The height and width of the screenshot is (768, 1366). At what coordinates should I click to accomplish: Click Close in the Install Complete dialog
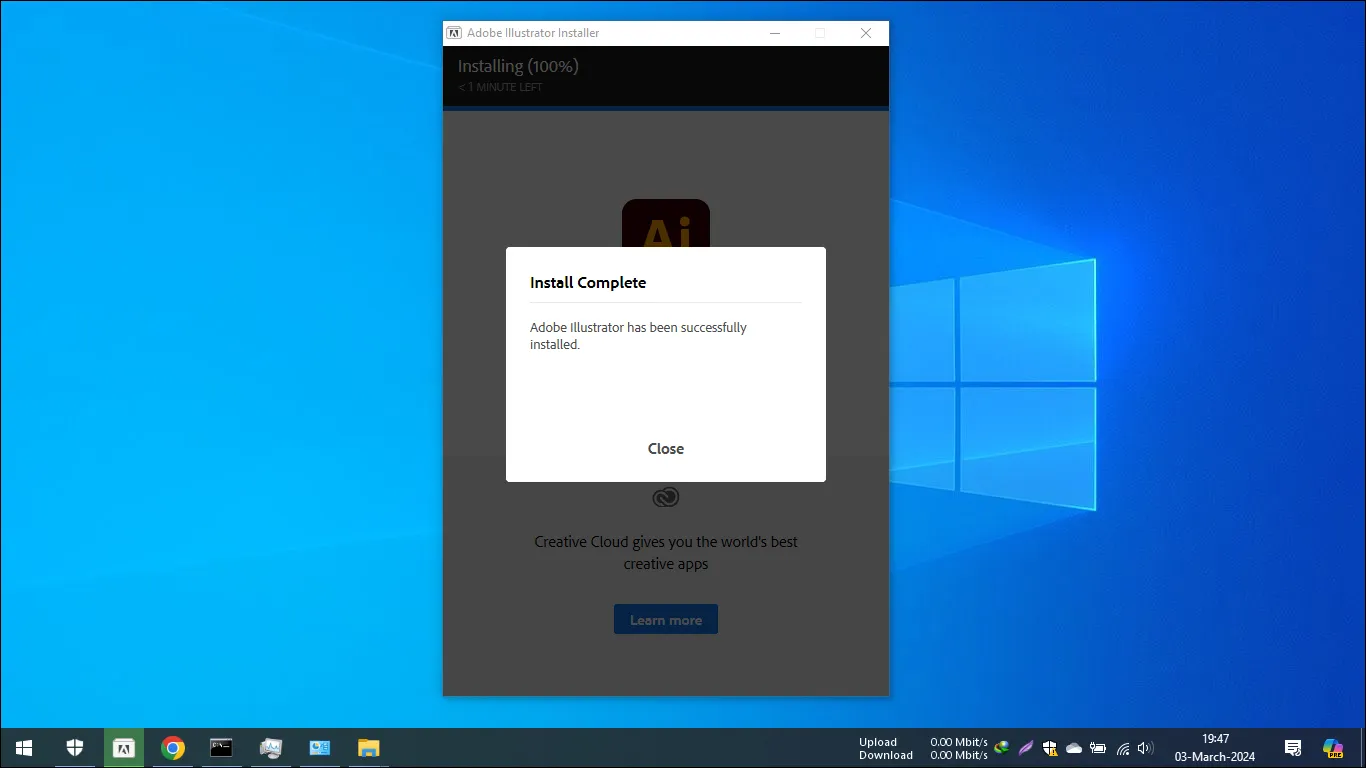tap(665, 449)
